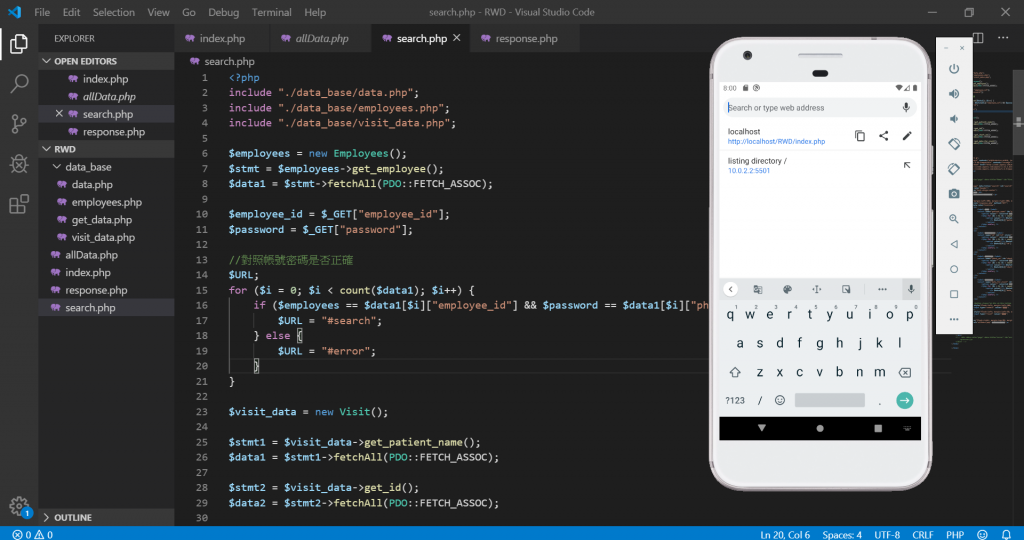Open notifications bell in status bar
The height and width of the screenshot is (540, 1024).
[x=1006, y=534]
